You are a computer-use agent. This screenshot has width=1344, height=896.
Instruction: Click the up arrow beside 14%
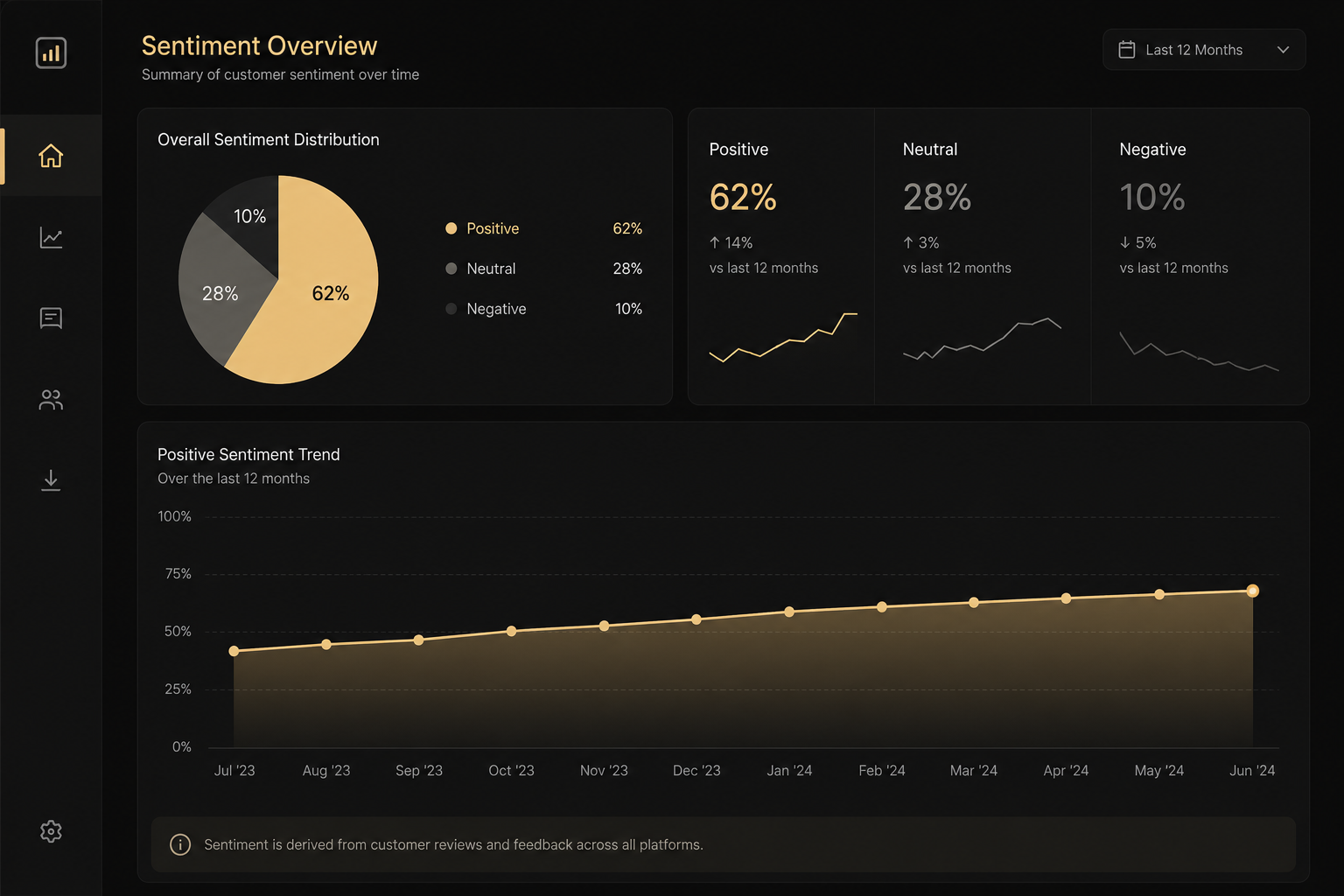click(715, 242)
